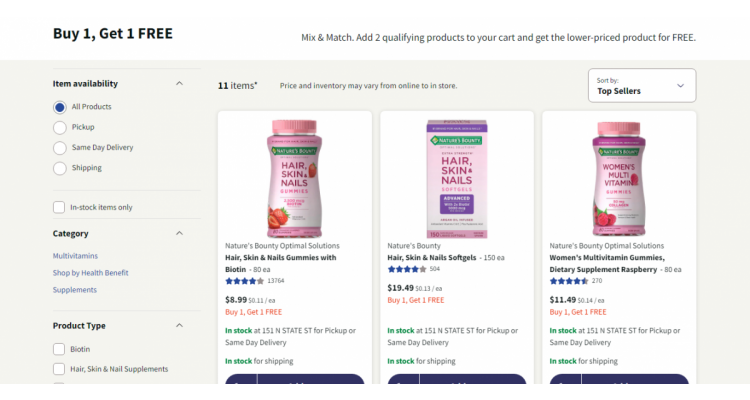Collapse the Category section chevron
This screenshot has height=400, width=750.
click(x=179, y=233)
